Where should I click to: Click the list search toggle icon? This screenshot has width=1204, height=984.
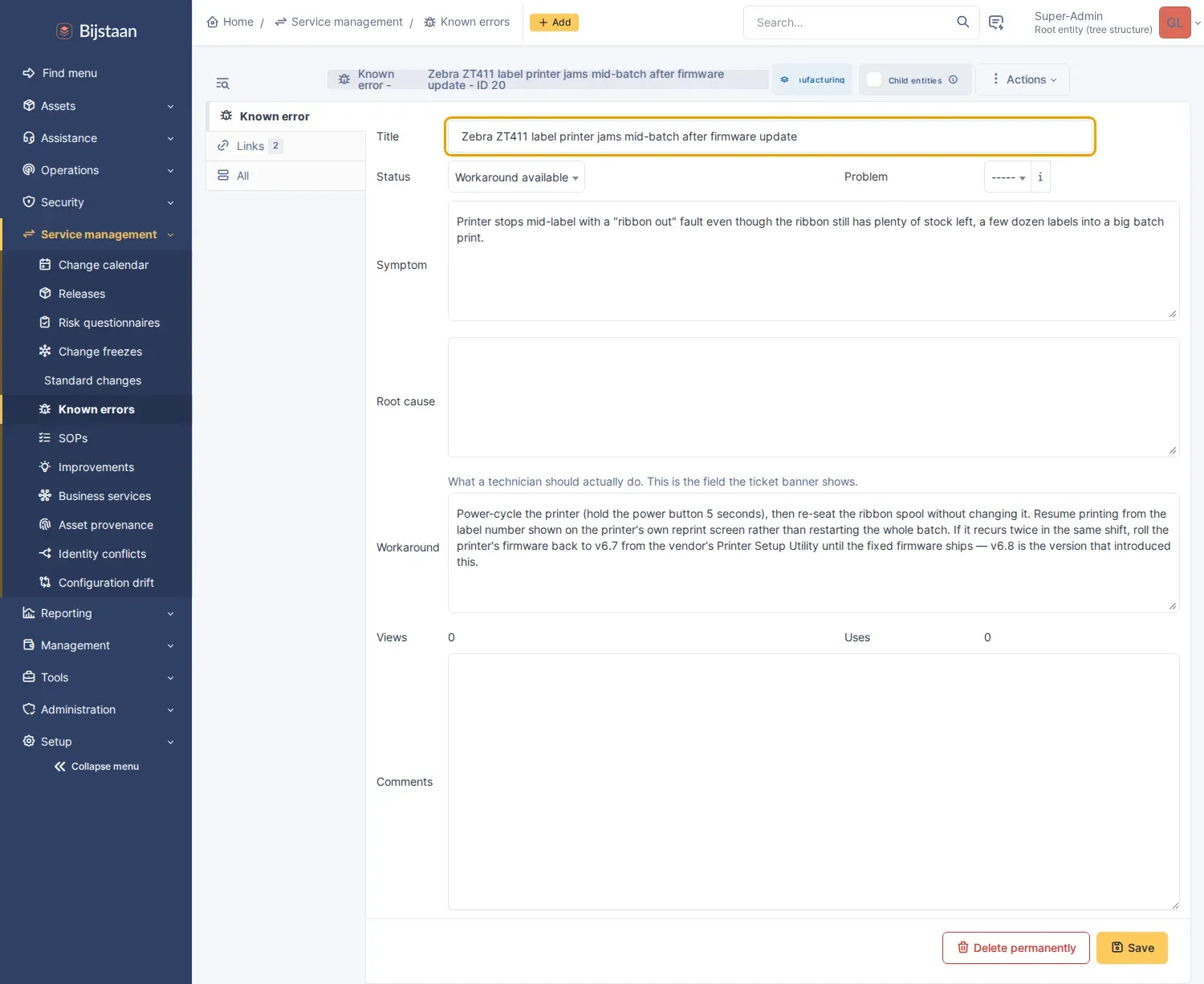click(222, 83)
